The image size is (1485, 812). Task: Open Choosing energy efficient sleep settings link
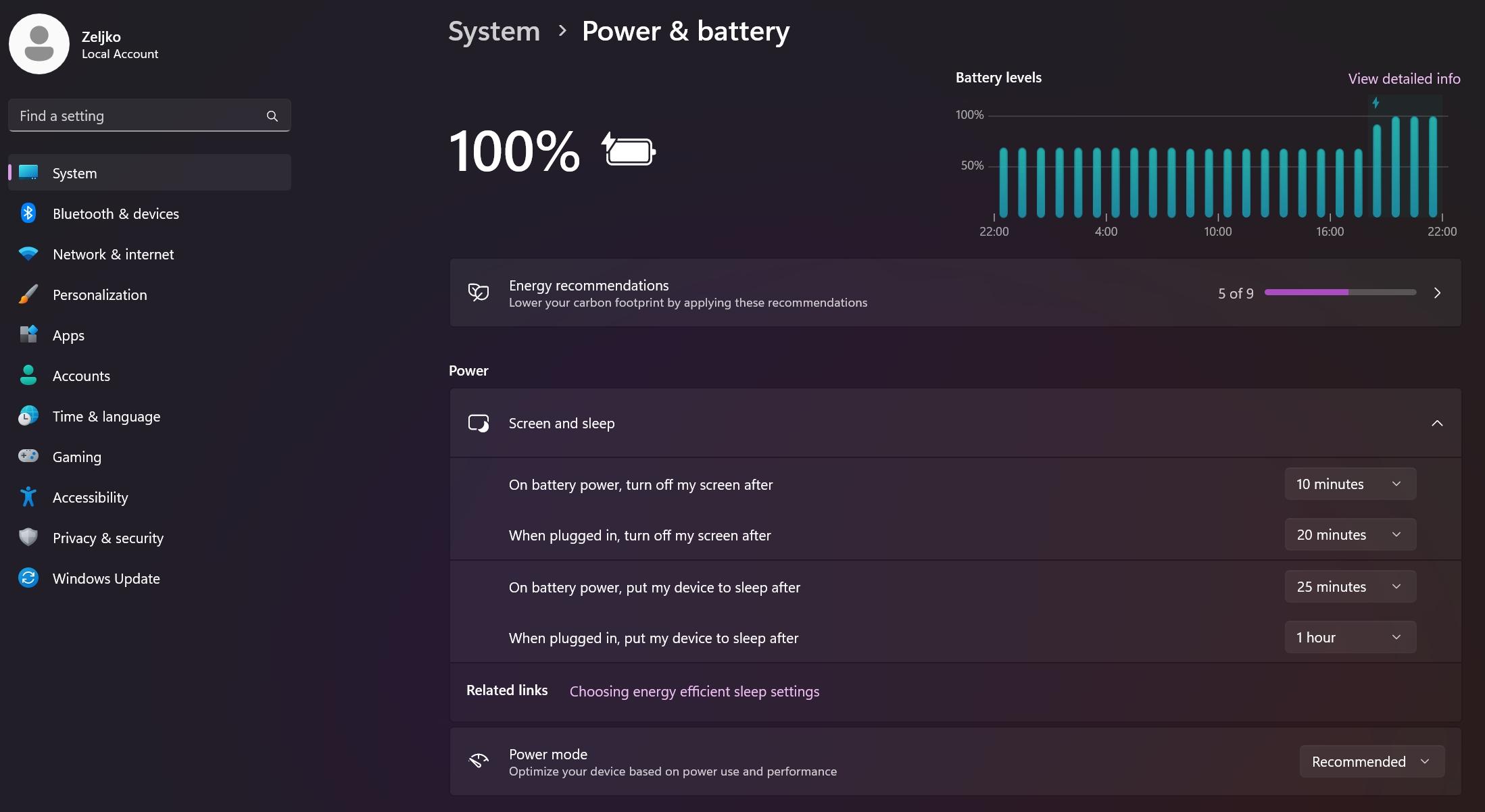[694, 692]
